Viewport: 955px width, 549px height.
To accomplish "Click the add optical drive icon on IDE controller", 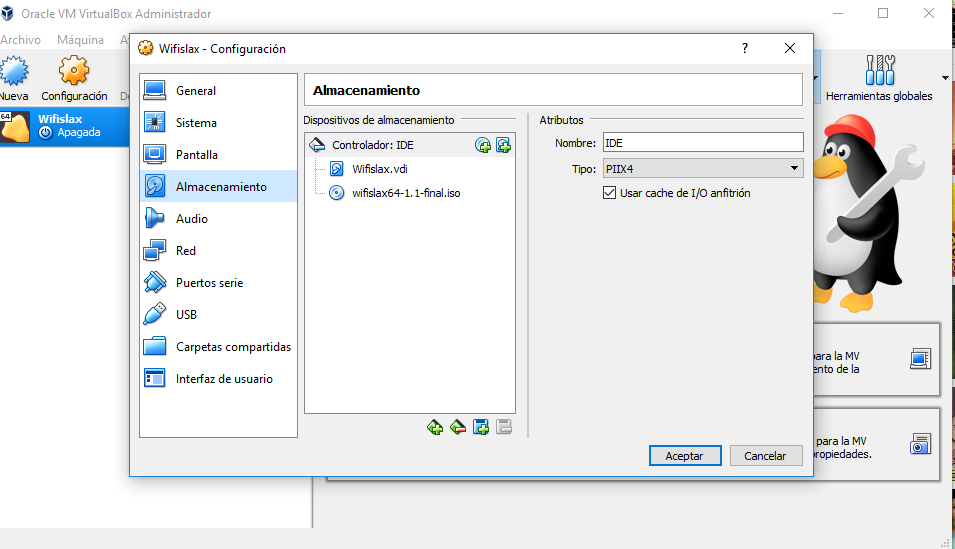I will coord(483,145).
